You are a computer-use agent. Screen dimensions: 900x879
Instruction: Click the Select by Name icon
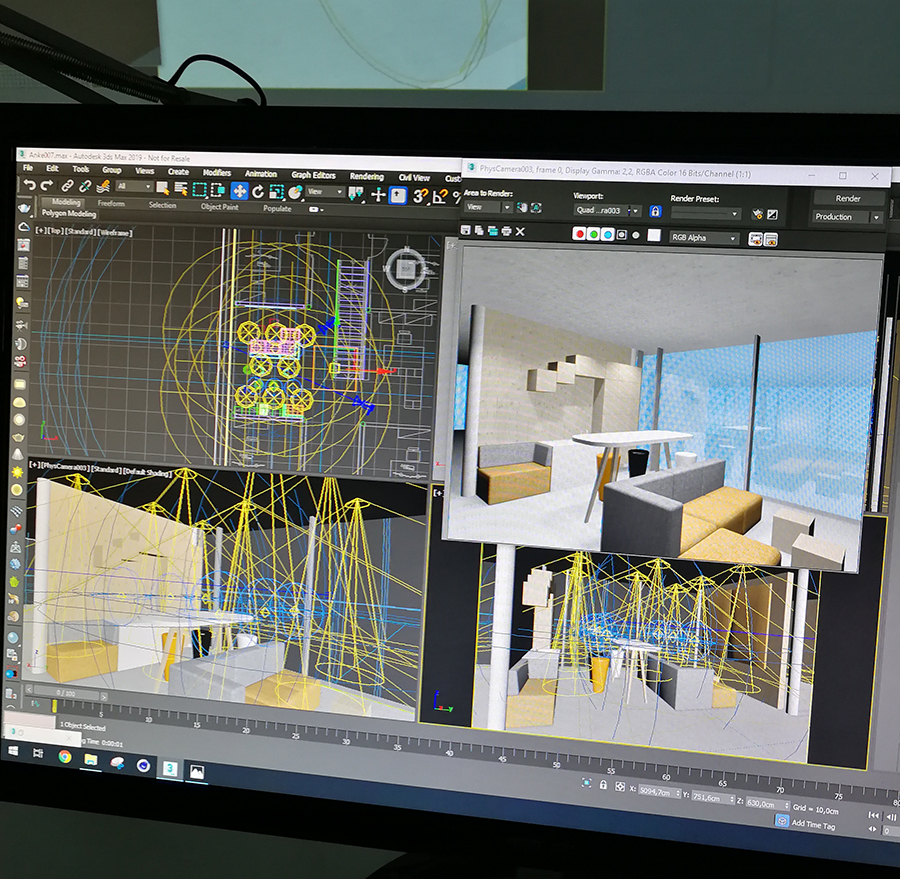[x=181, y=188]
